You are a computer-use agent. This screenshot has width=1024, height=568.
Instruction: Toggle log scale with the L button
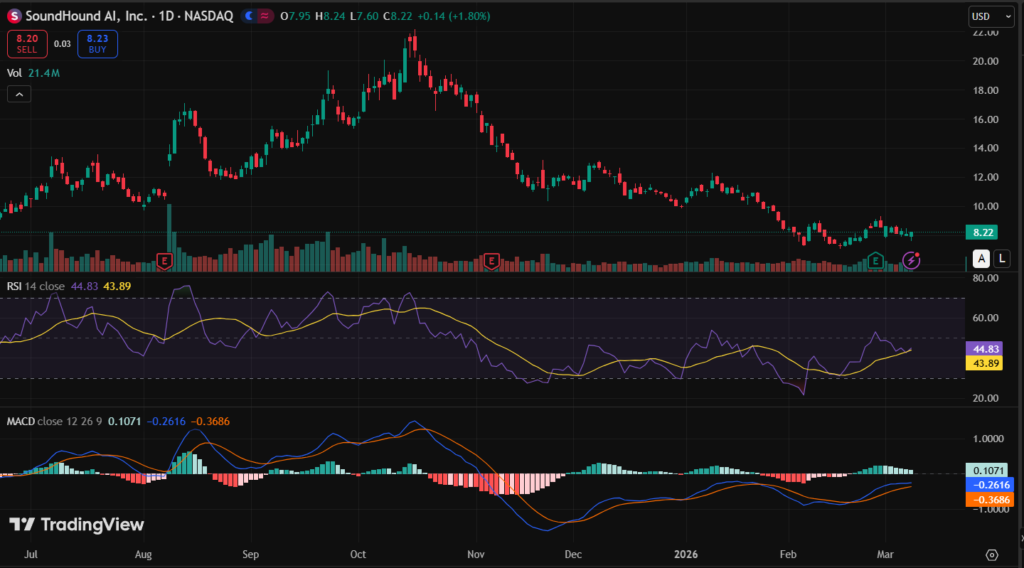tap(1003, 259)
